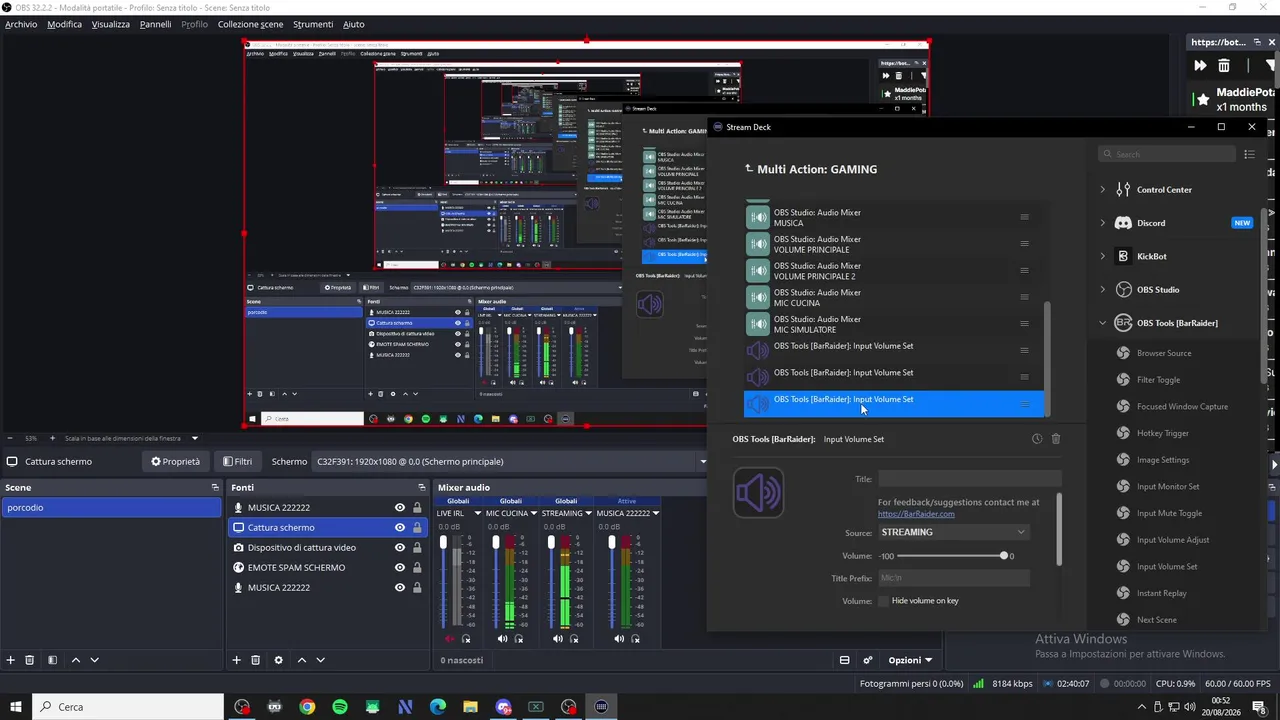This screenshot has width=1280, height=720.
Task: Open the Opzioni gear icon in the mixer toolbar
Action: pyautogui.click(x=868, y=660)
